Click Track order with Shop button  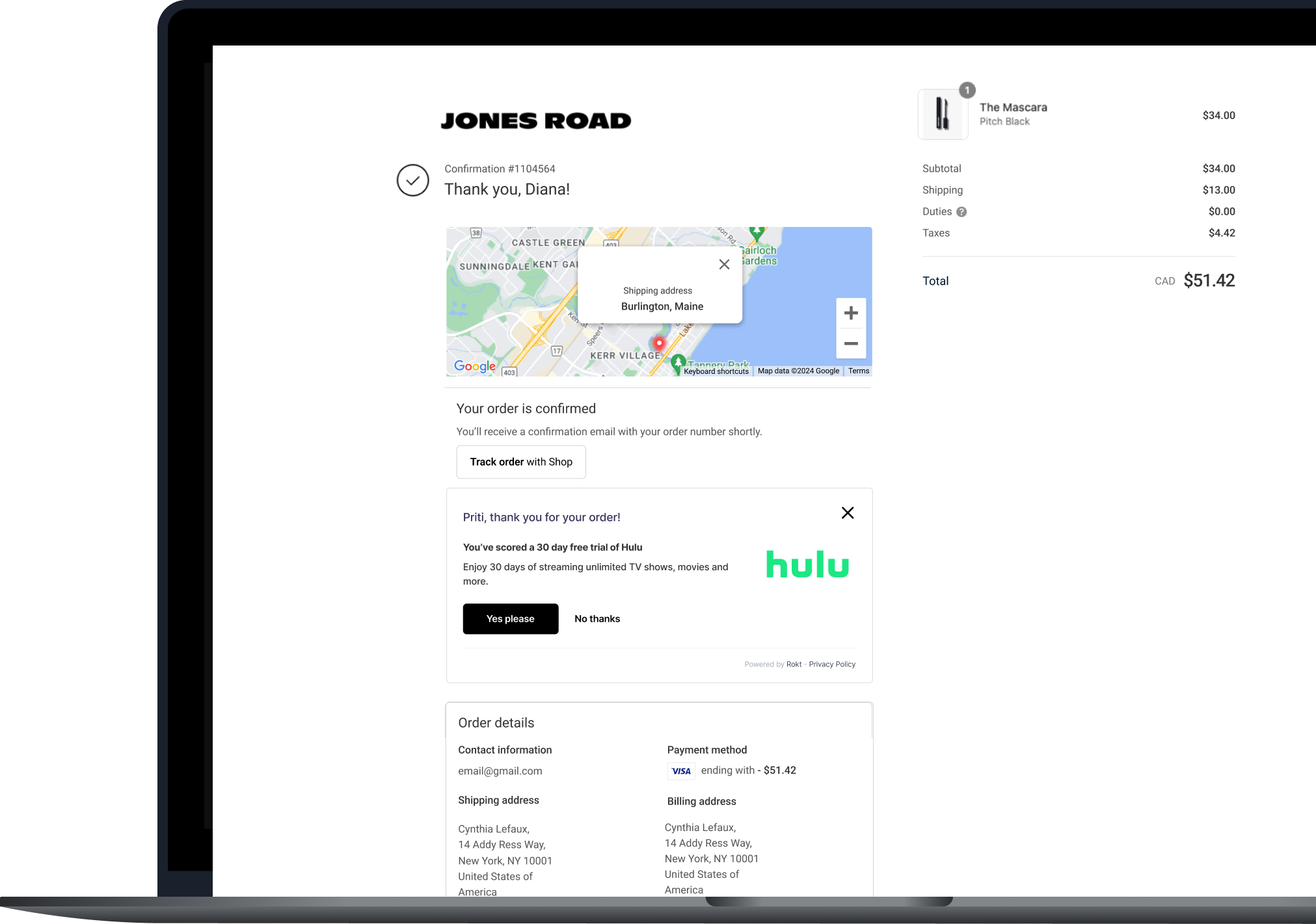(520, 462)
